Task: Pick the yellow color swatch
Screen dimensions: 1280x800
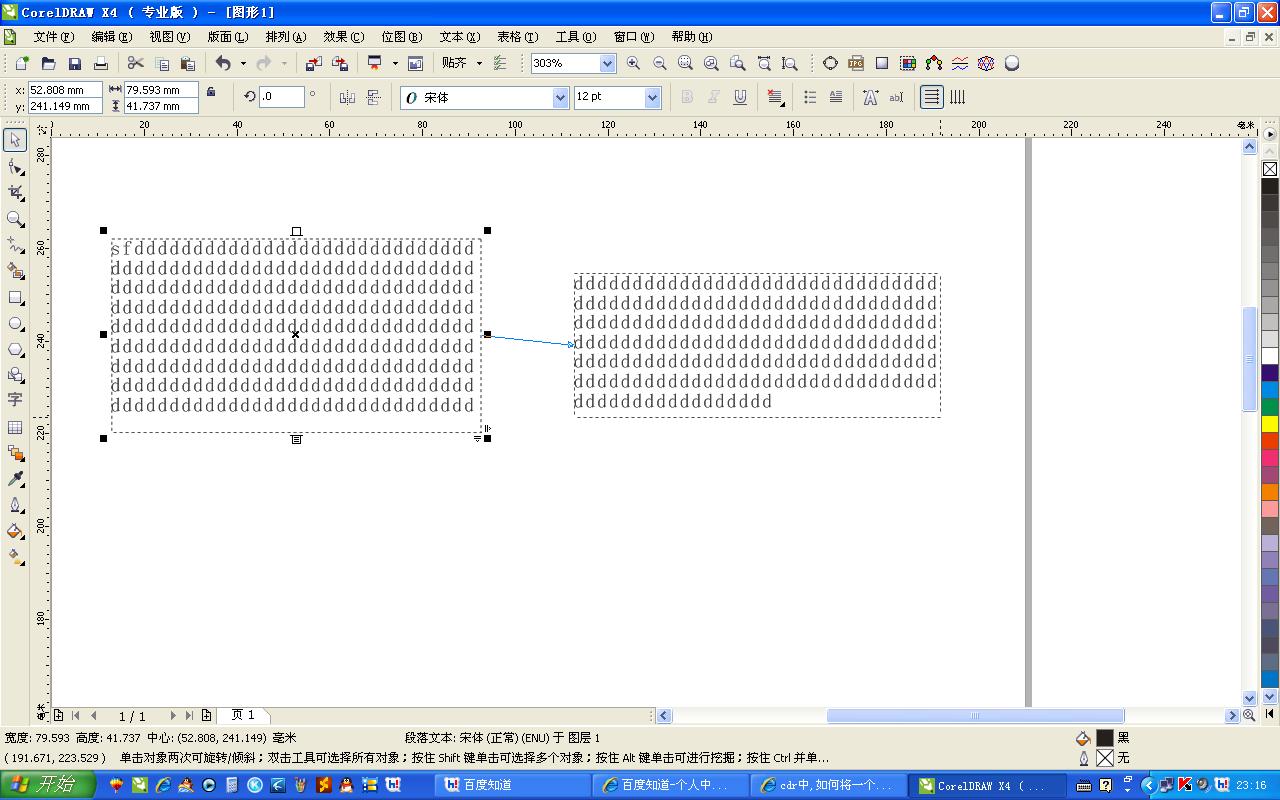Action: tap(1270, 425)
